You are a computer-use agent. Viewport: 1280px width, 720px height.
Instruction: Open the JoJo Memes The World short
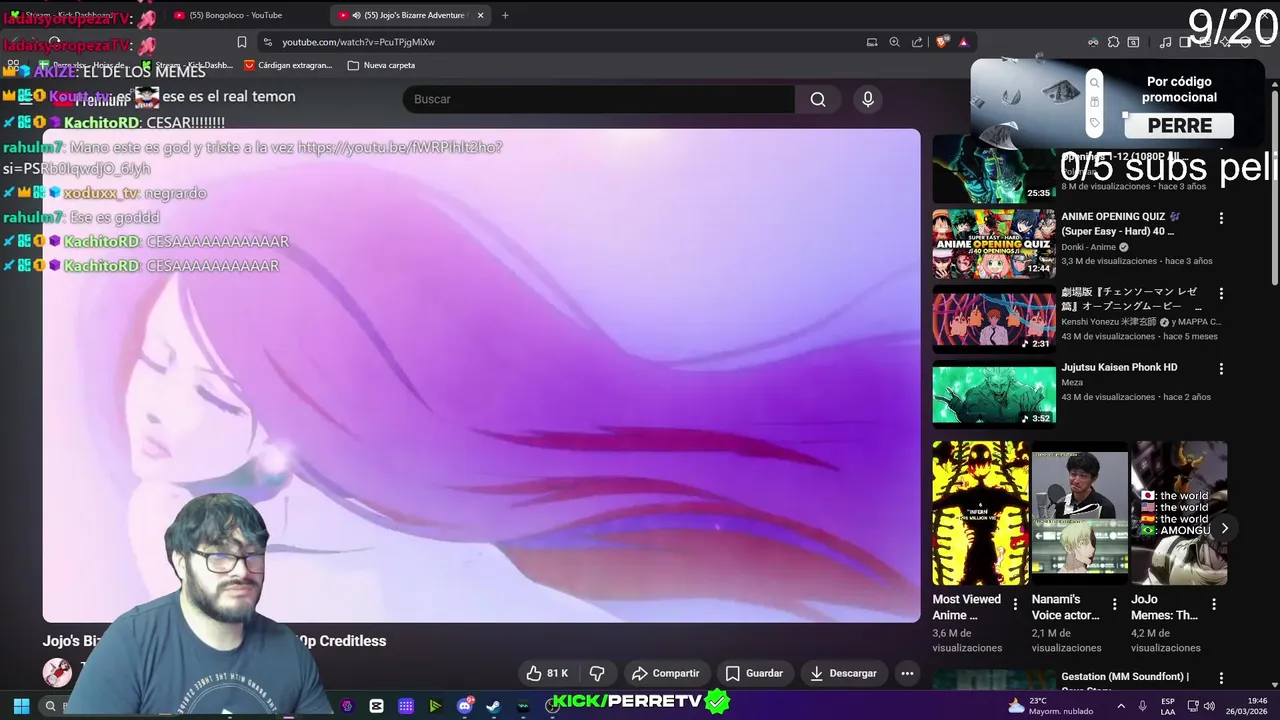point(1179,513)
